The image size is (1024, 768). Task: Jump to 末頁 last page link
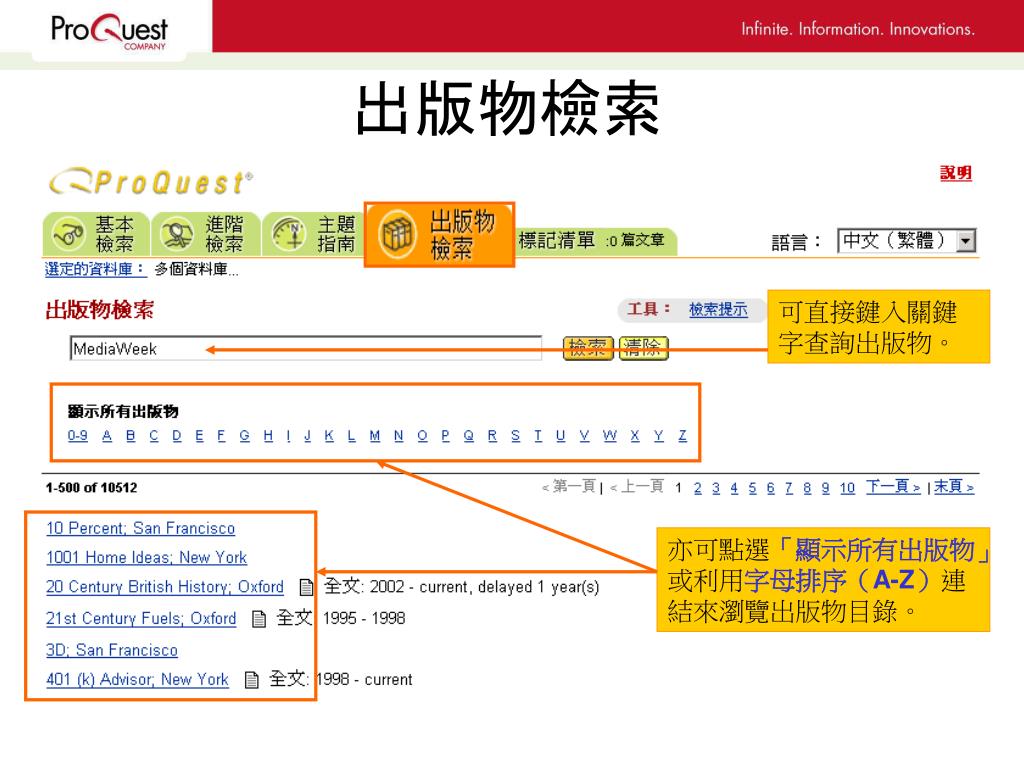pos(953,487)
